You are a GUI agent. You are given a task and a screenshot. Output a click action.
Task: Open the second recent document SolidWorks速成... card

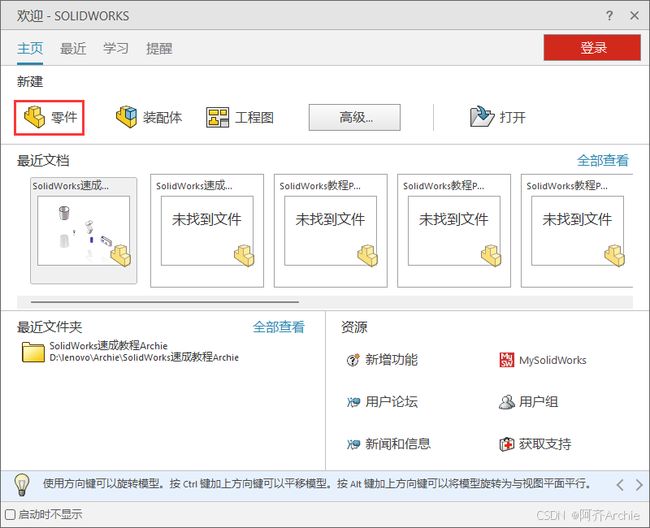tap(207, 230)
